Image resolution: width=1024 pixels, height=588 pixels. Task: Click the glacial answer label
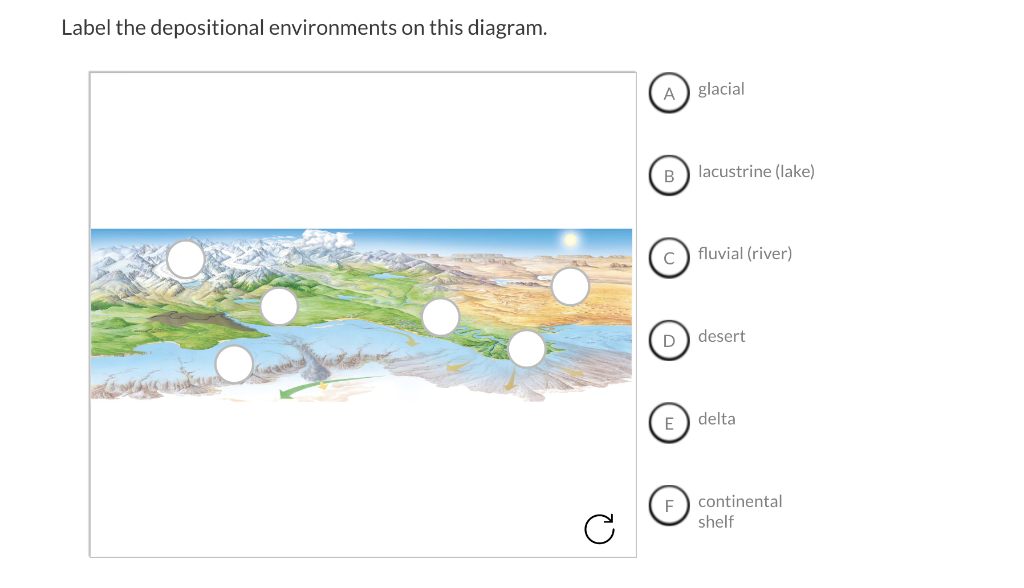click(722, 89)
